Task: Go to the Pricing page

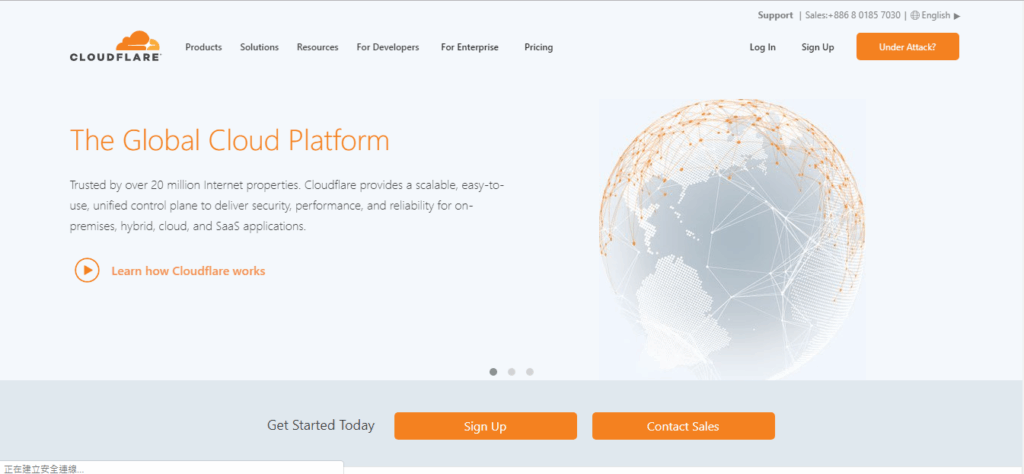Action: (539, 47)
